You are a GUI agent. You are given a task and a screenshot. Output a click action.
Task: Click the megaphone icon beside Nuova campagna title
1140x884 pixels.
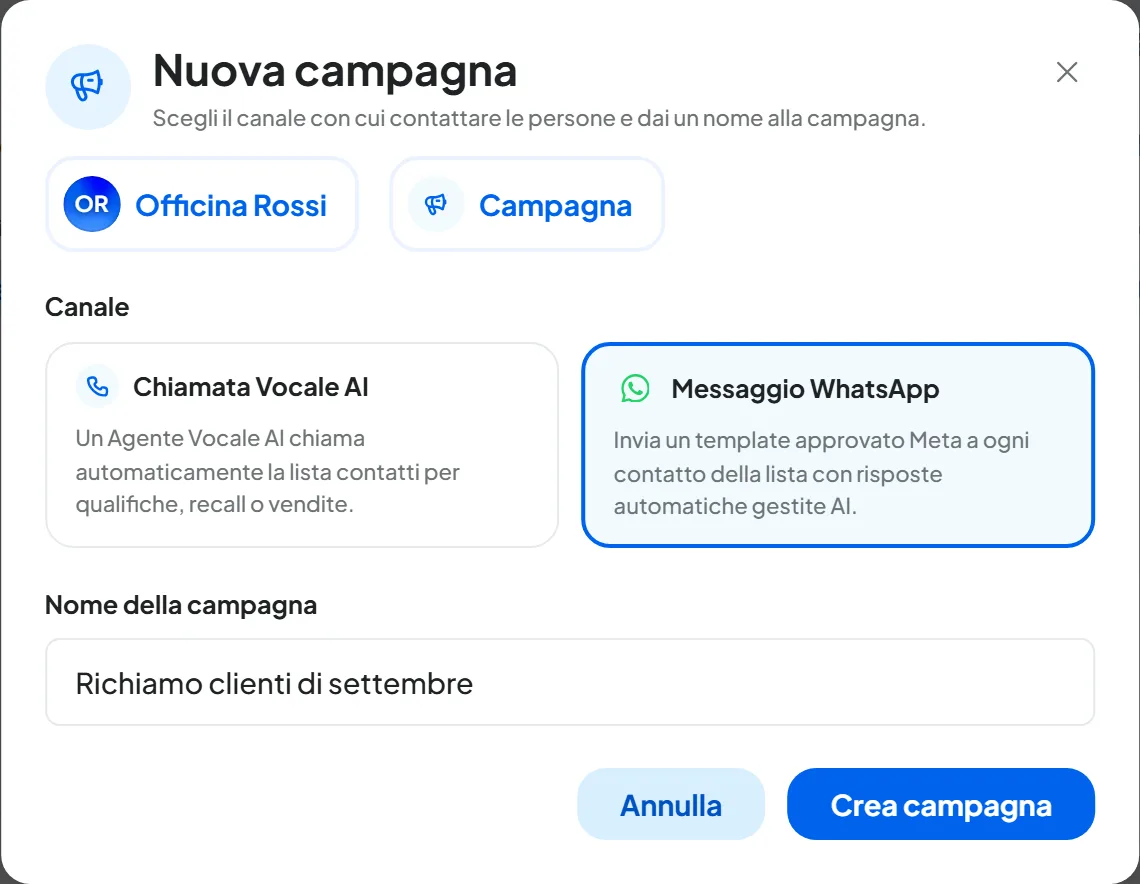tap(87, 87)
